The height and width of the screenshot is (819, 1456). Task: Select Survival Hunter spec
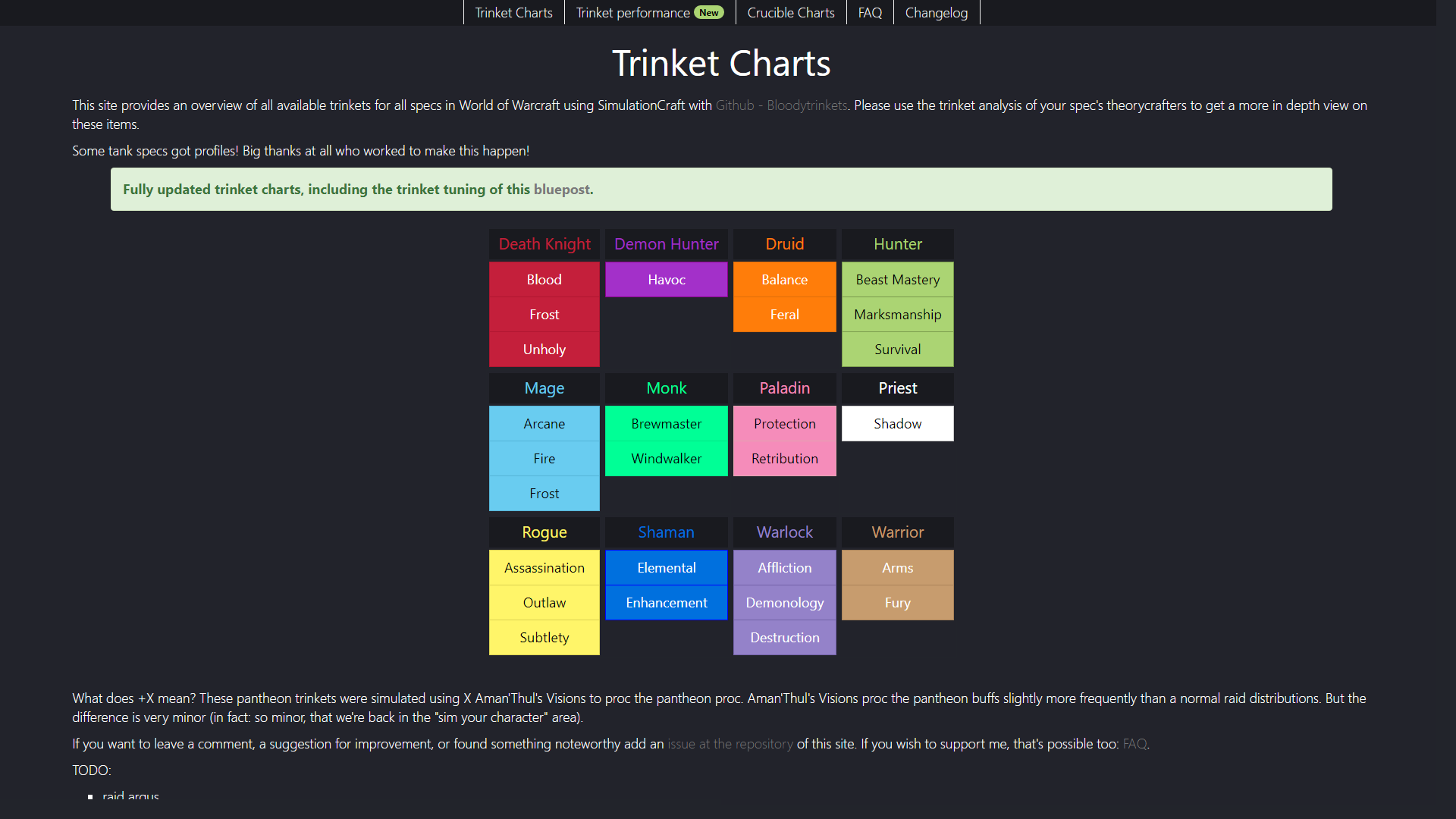[x=898, y=350]
